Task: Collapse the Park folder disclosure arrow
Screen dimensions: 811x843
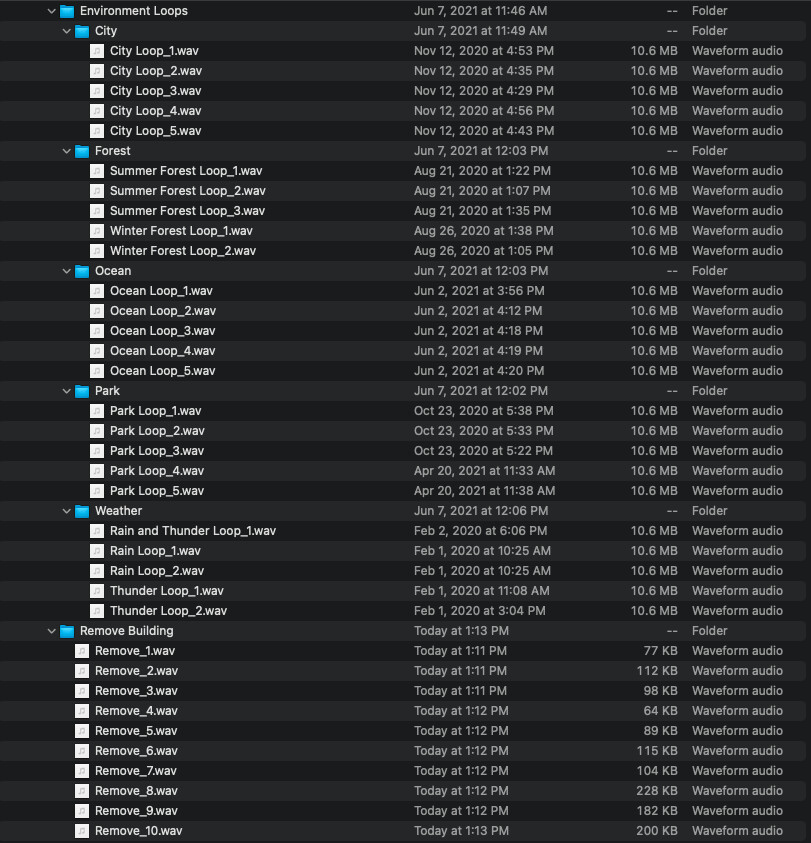Action: (66, 391)
